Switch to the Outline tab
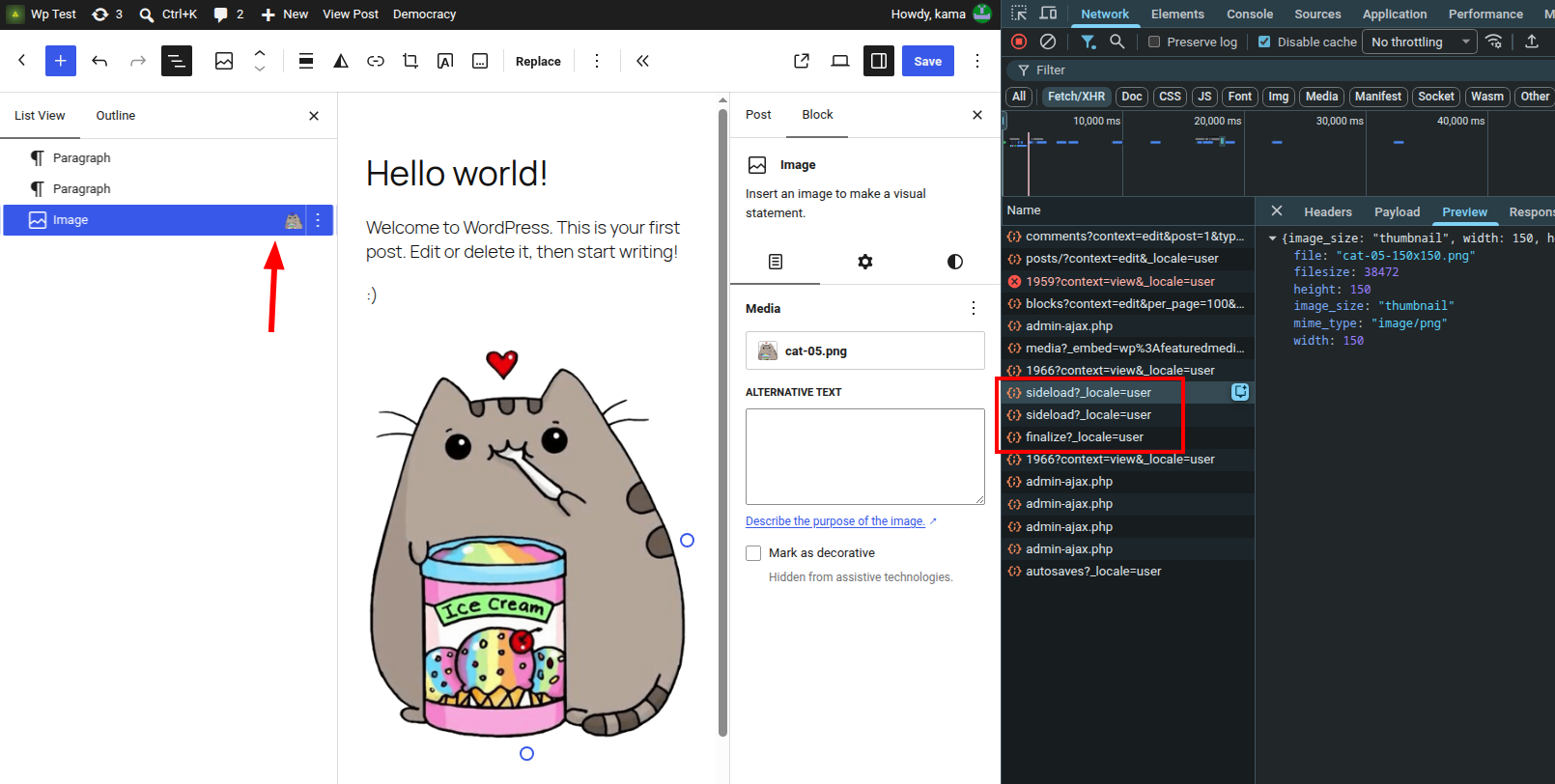The width and height of the screenshot is (1555, 784). tap(116, 115)
